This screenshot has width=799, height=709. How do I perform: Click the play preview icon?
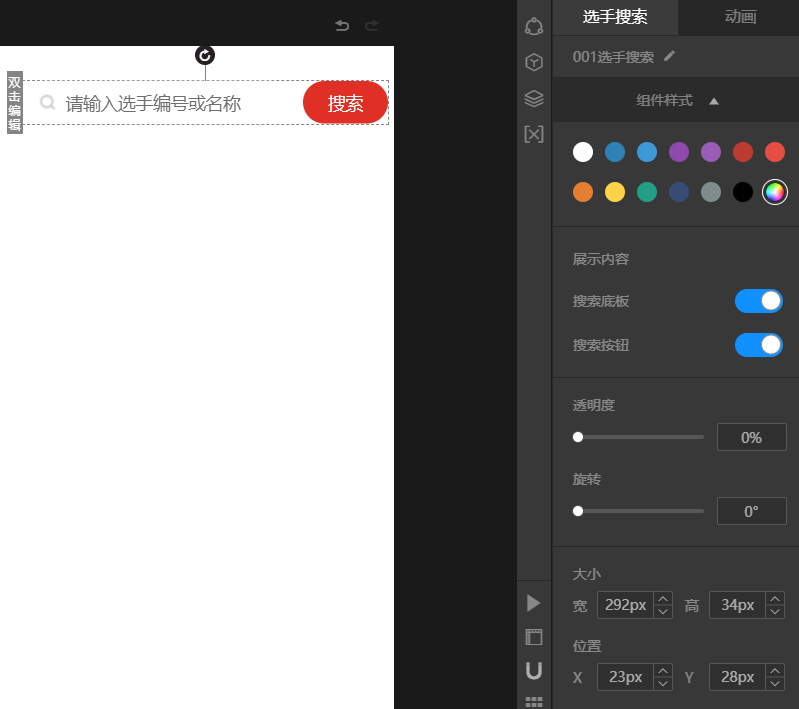tap(534, 602)
